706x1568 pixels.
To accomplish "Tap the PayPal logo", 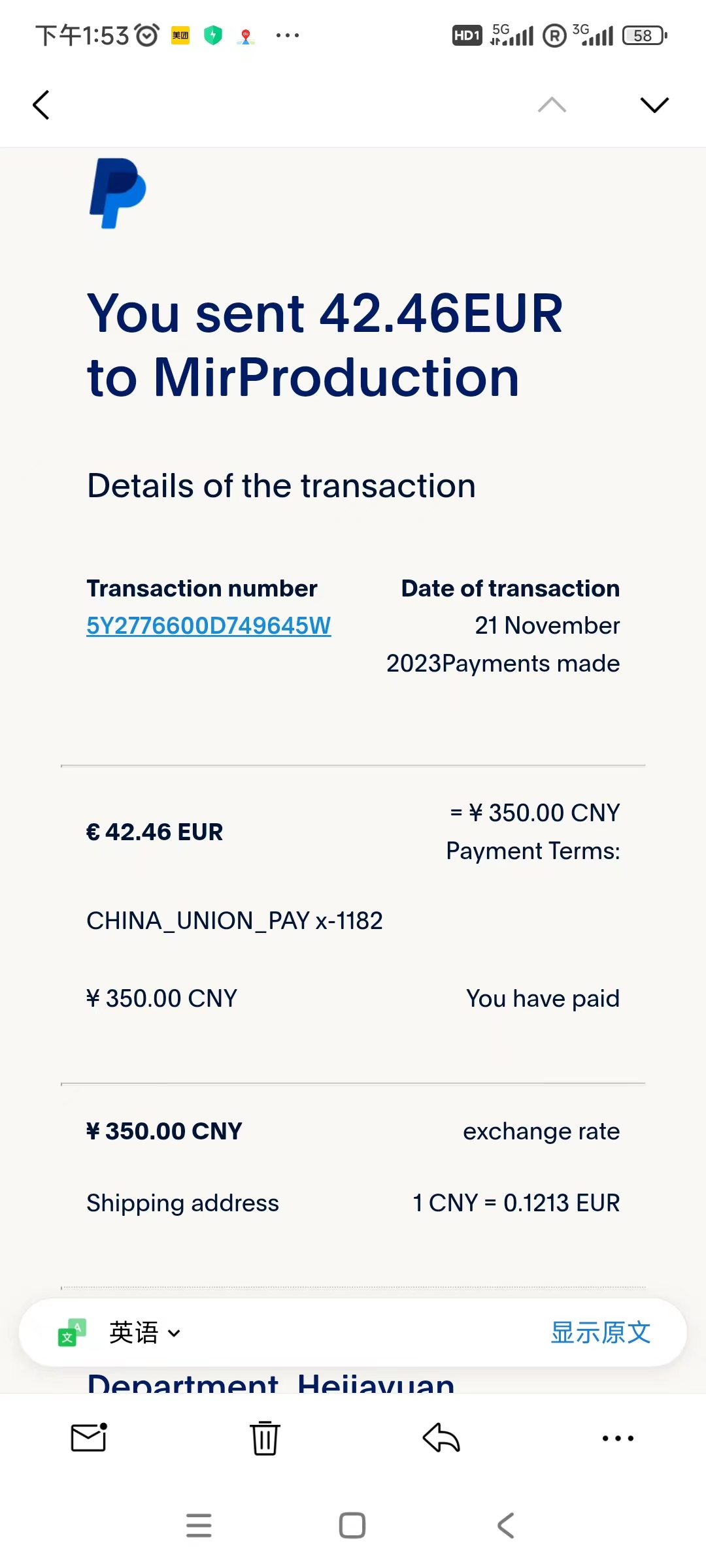I will (x=118, y=193).
